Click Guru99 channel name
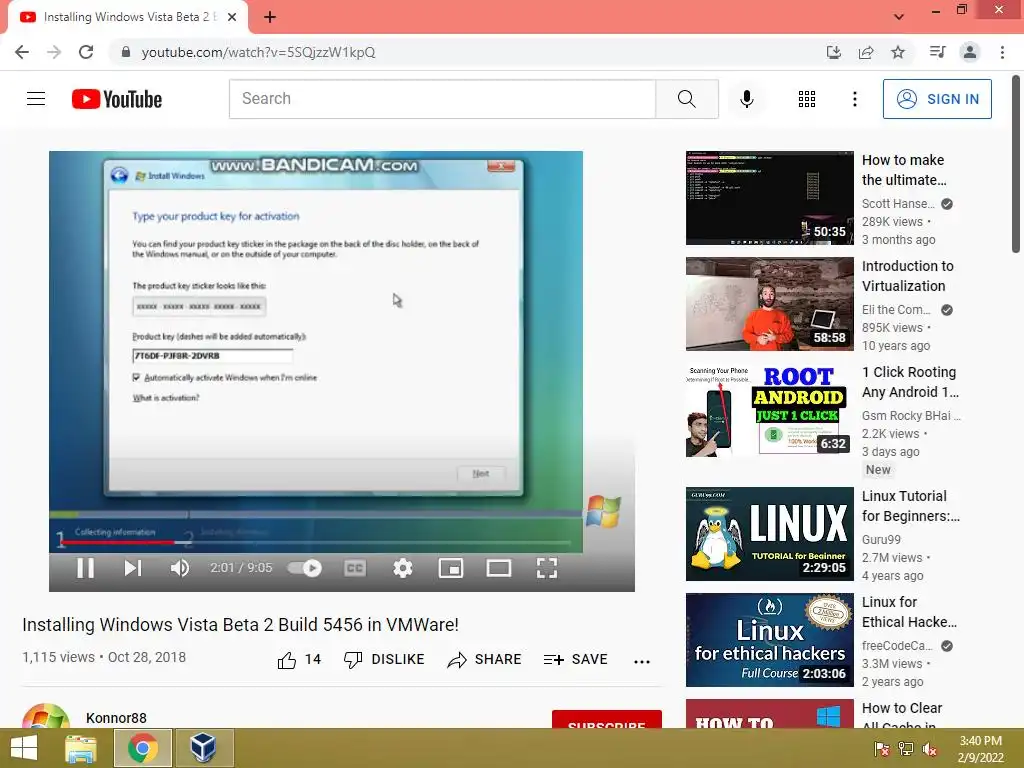The width and height of the screenshot is (1024, 768). point(881,539)
